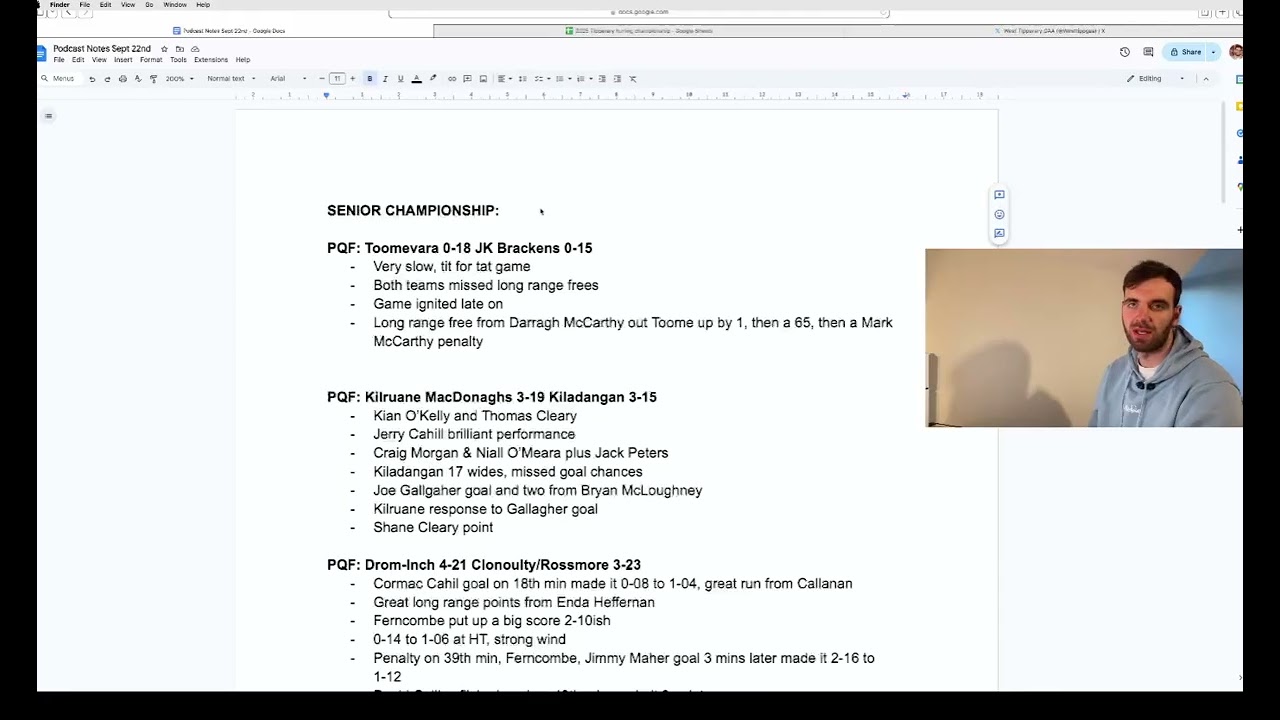Open the Arial font dropdown
The height and width of the screenshot is (720, 1280).
288,79
